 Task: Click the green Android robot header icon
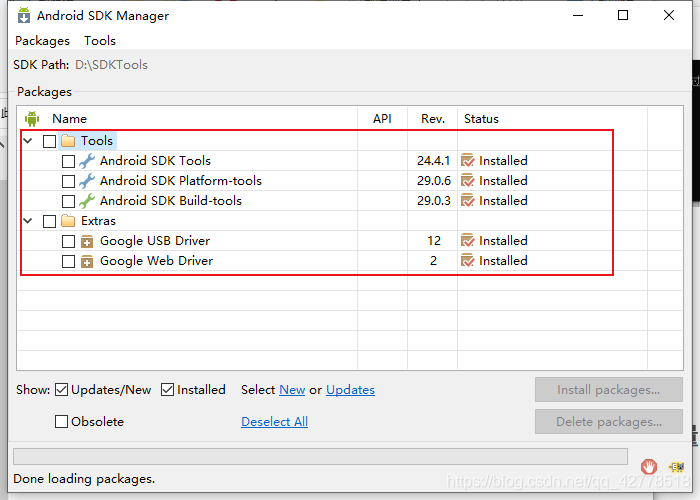(x=32, y=119)
